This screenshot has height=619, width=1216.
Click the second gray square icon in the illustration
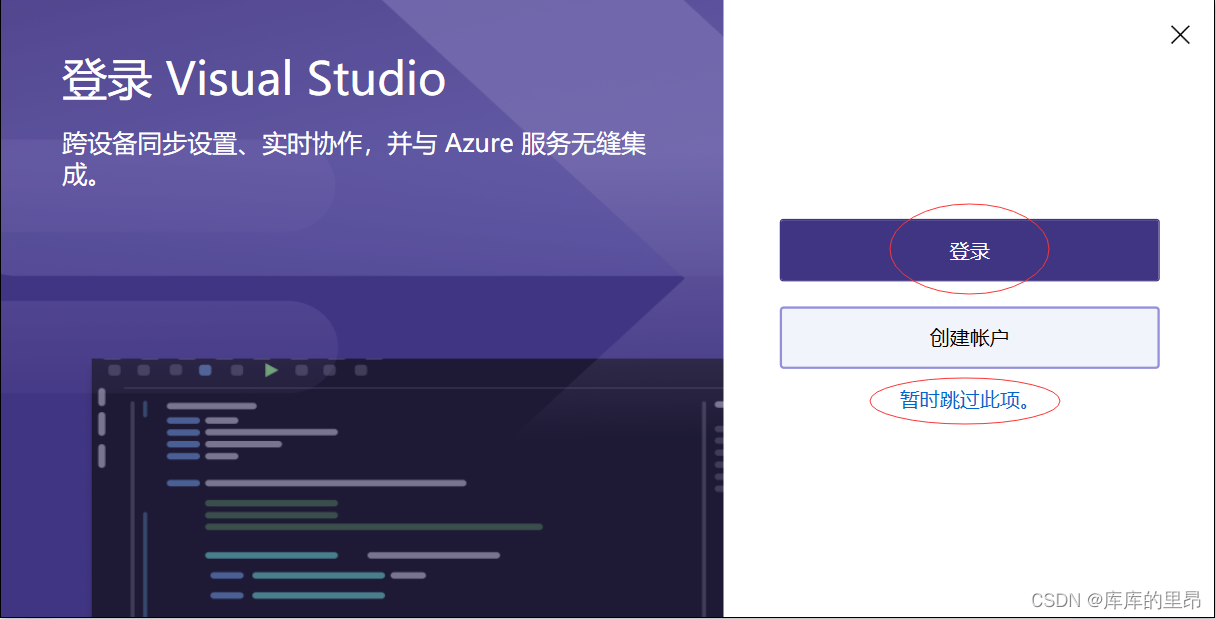pos(143,370)
